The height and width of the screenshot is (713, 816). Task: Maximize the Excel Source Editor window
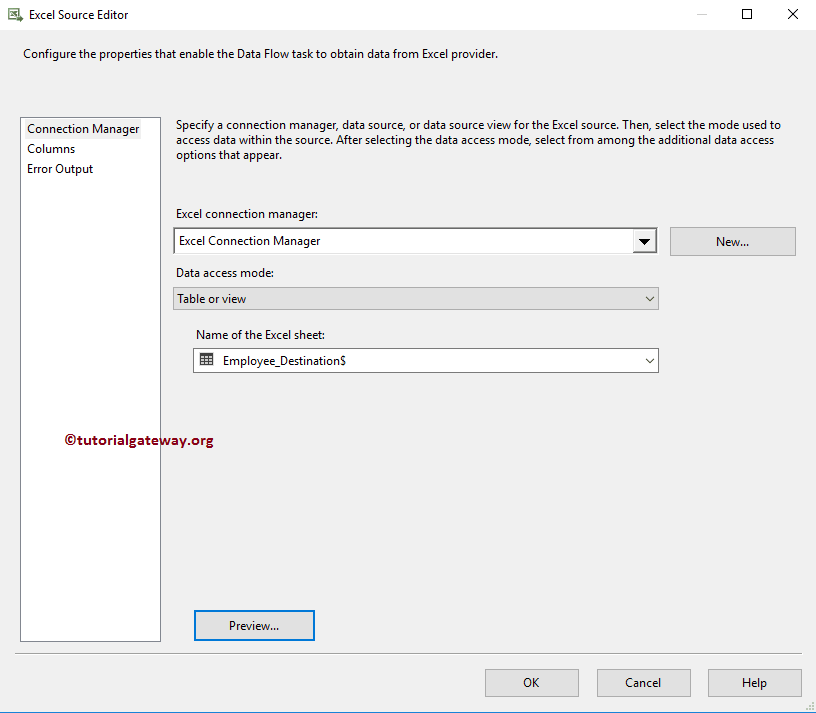click(746, 14)
